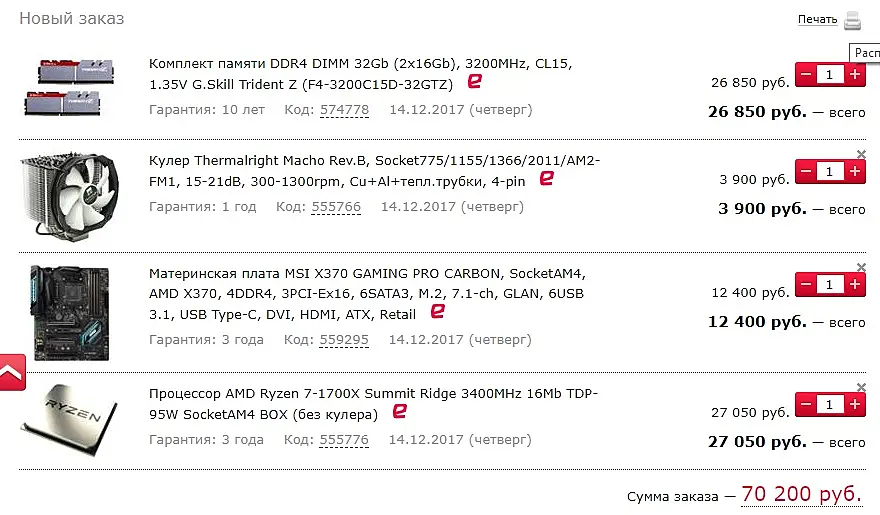Click the partially visible Расп tooltip button
Screen dimensions: 880x515
pos(865,53)
